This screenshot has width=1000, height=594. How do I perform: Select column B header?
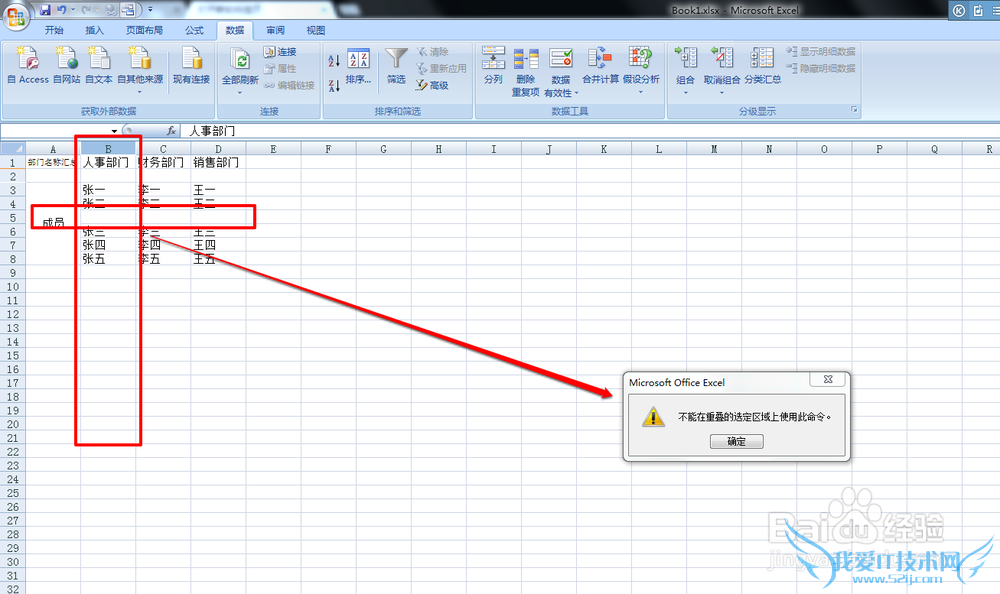(x=108, y=149)
